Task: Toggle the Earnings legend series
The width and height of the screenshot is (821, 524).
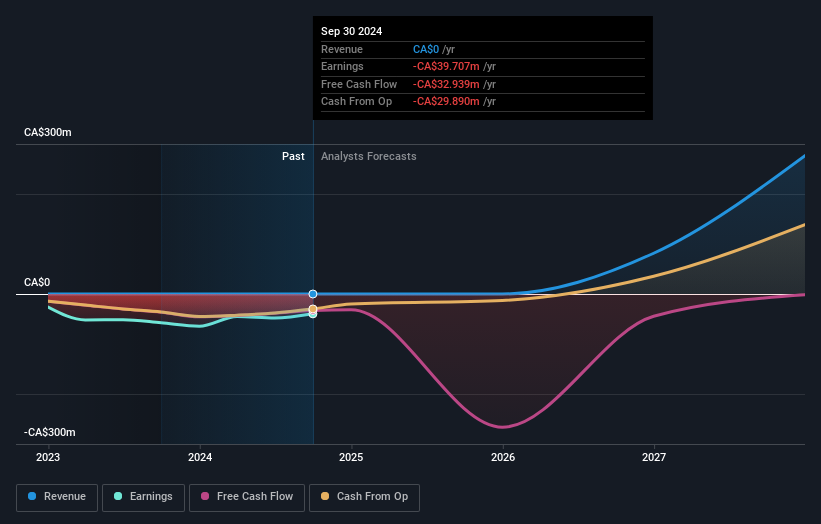Action: (x=143, y=497)
